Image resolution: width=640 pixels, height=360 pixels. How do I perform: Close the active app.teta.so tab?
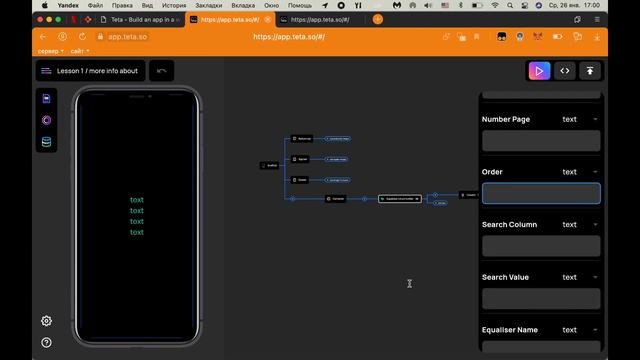[268, 20]
